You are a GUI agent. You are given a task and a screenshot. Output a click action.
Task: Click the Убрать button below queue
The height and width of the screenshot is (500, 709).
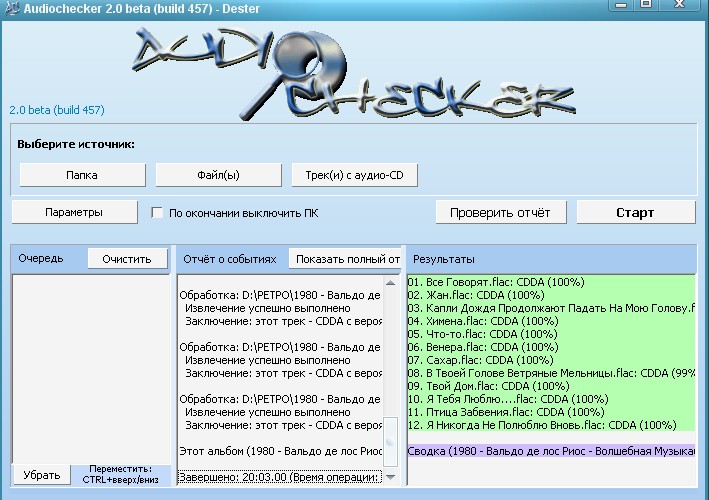tap(41, 475)
